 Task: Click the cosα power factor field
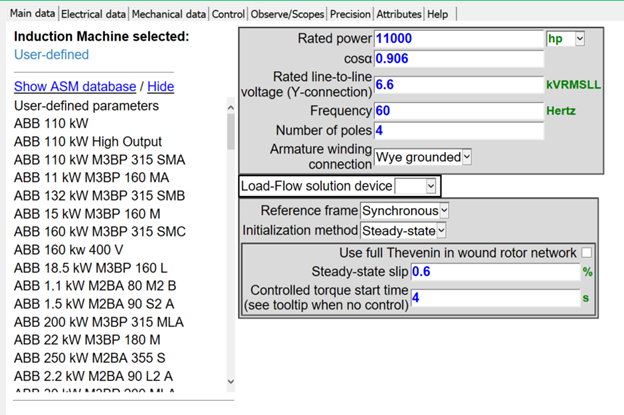[x=459, y=59]
